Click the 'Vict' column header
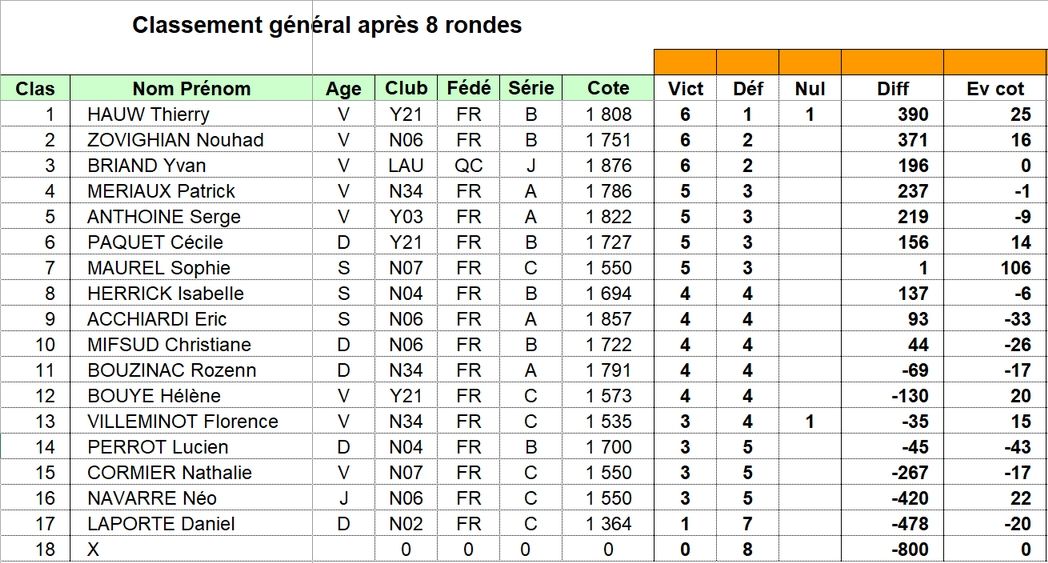The image size is (1048, 563). point(685,88)
